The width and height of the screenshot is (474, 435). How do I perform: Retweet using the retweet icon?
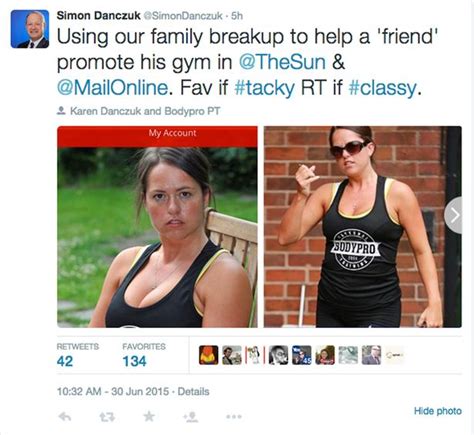(107, 417)
